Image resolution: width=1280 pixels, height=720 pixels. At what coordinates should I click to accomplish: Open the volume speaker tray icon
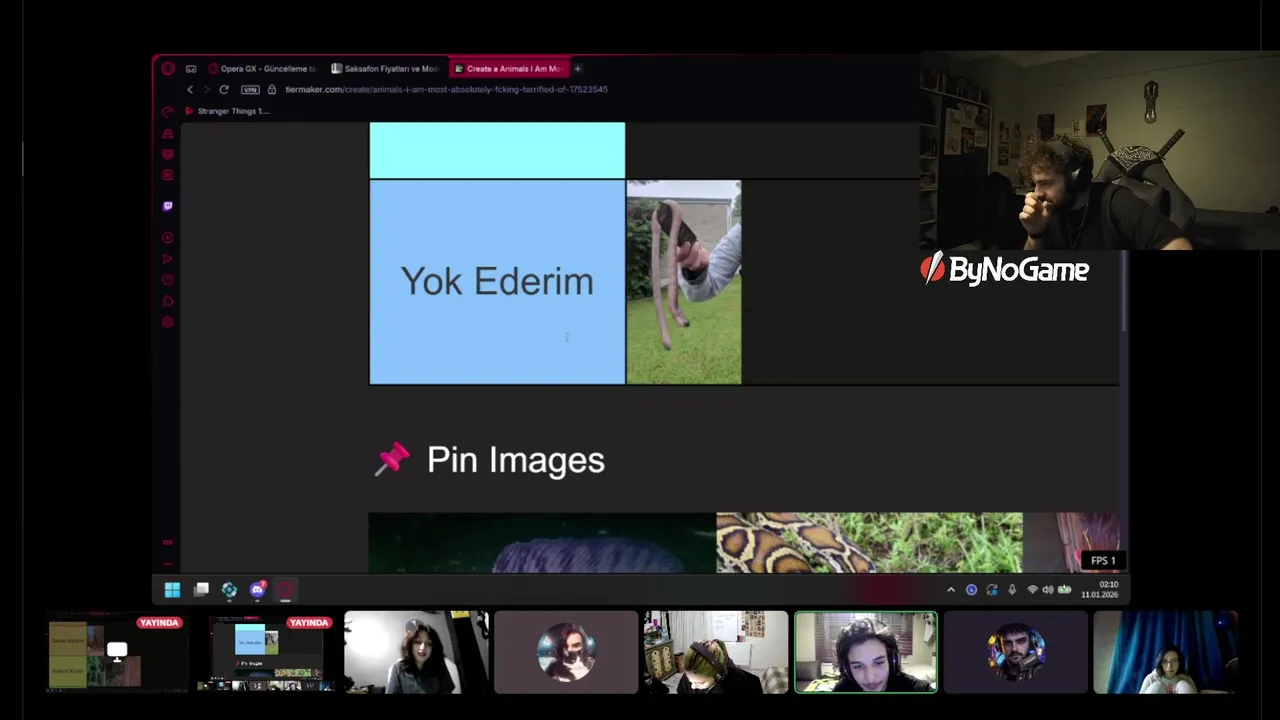(1048, 590)
